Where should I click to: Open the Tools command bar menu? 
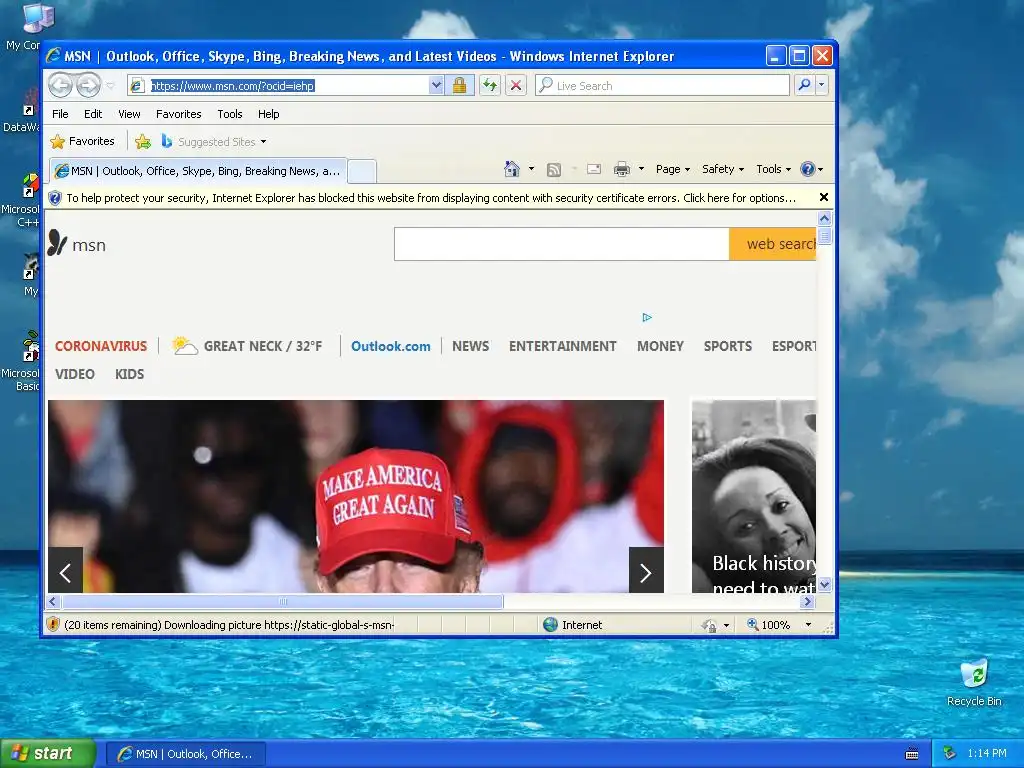coord(773,169)
